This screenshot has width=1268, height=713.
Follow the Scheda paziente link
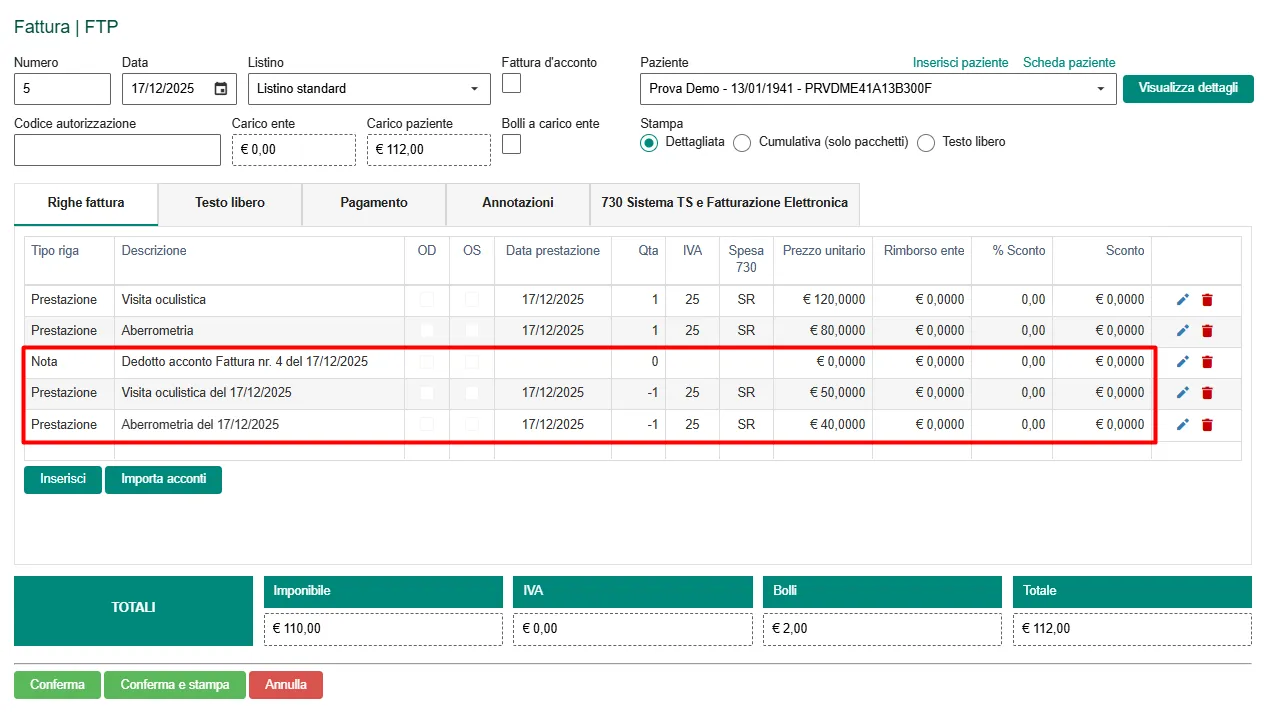1068,63
